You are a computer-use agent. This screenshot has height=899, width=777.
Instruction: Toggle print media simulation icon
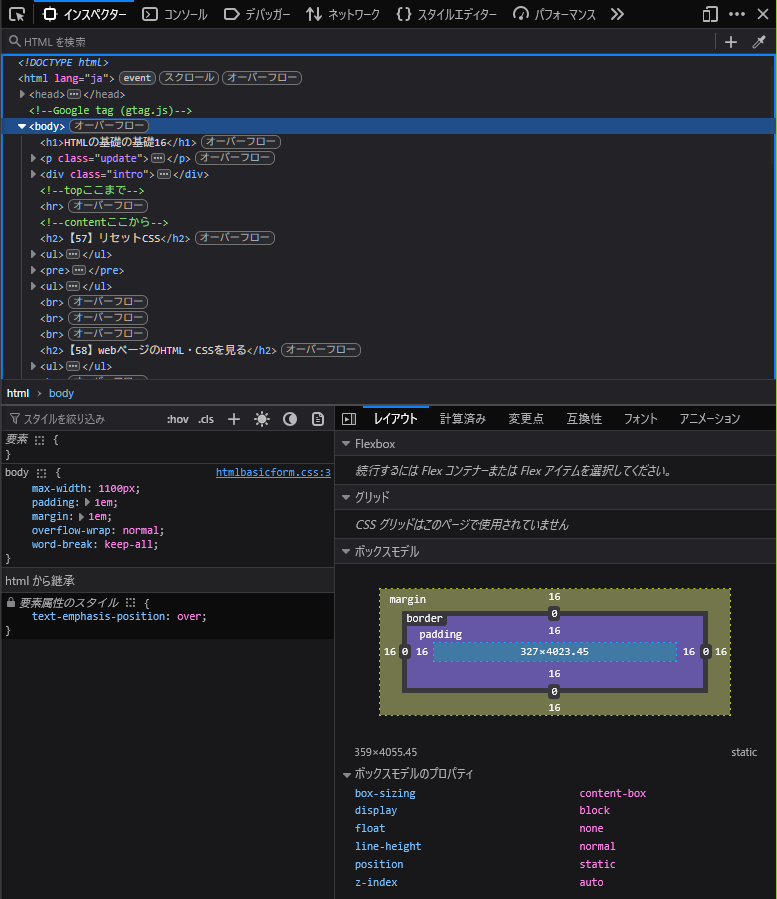pyautogui.click(x=318, y=419)
